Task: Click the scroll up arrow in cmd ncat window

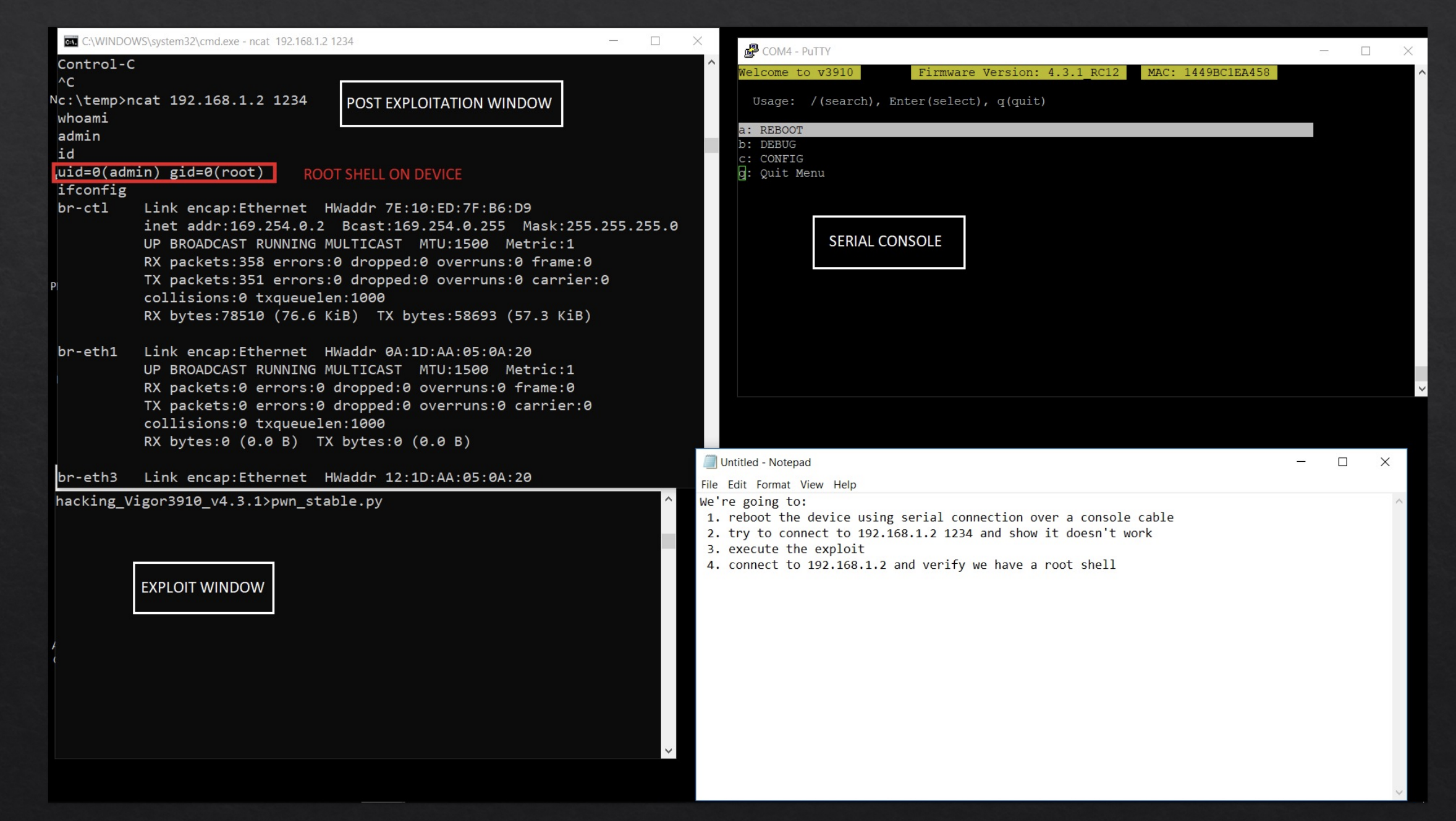Action: click(x=711, y=62)
